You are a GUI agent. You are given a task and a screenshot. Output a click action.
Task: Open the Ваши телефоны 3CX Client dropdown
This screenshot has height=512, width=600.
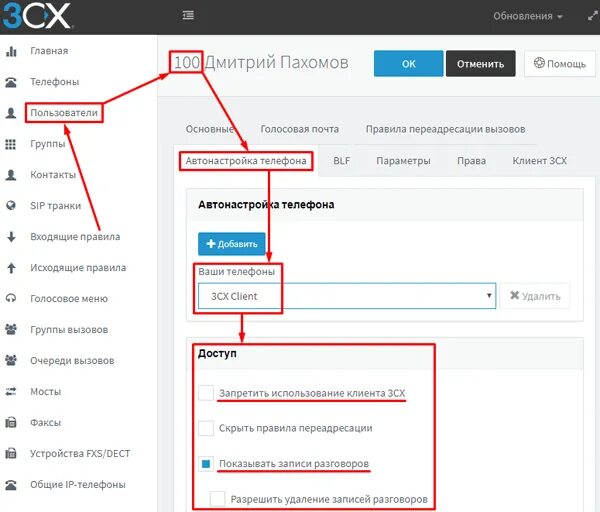(347, 296)
